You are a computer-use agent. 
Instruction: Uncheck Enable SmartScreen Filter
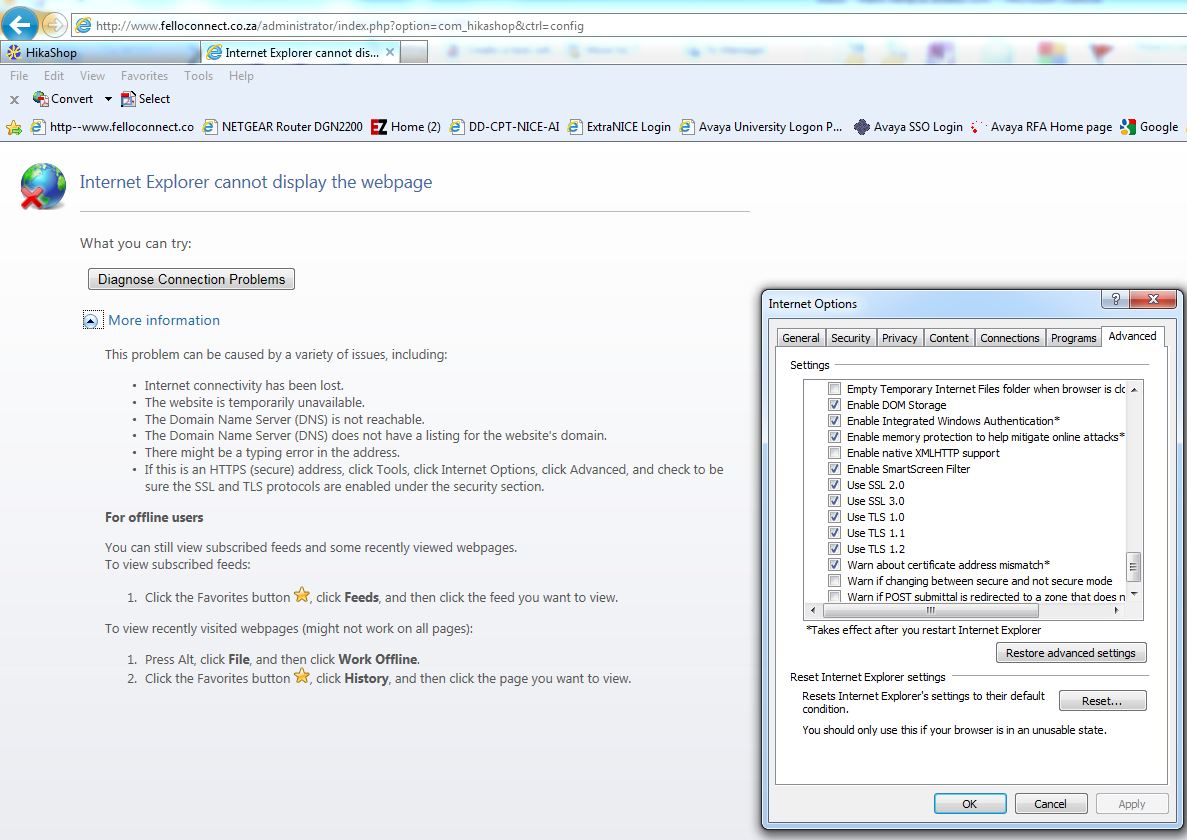[x=834, y=468]
